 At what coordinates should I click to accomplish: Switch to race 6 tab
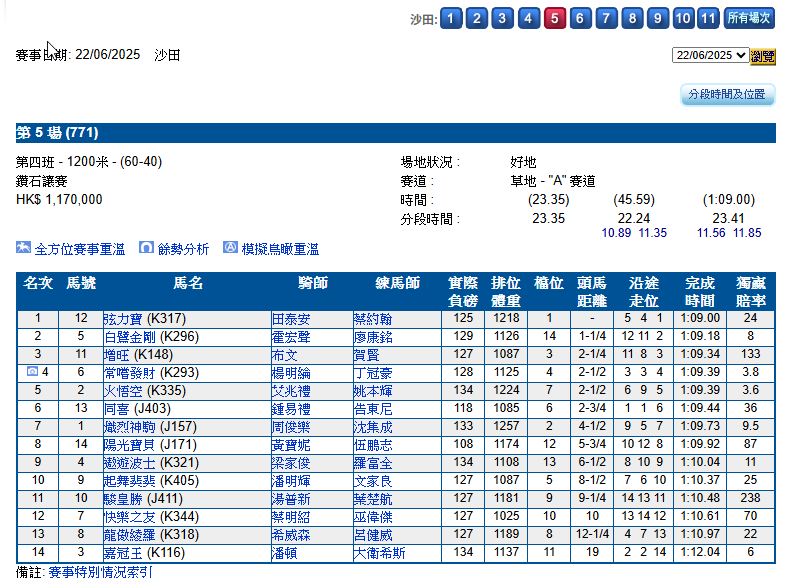580,19
